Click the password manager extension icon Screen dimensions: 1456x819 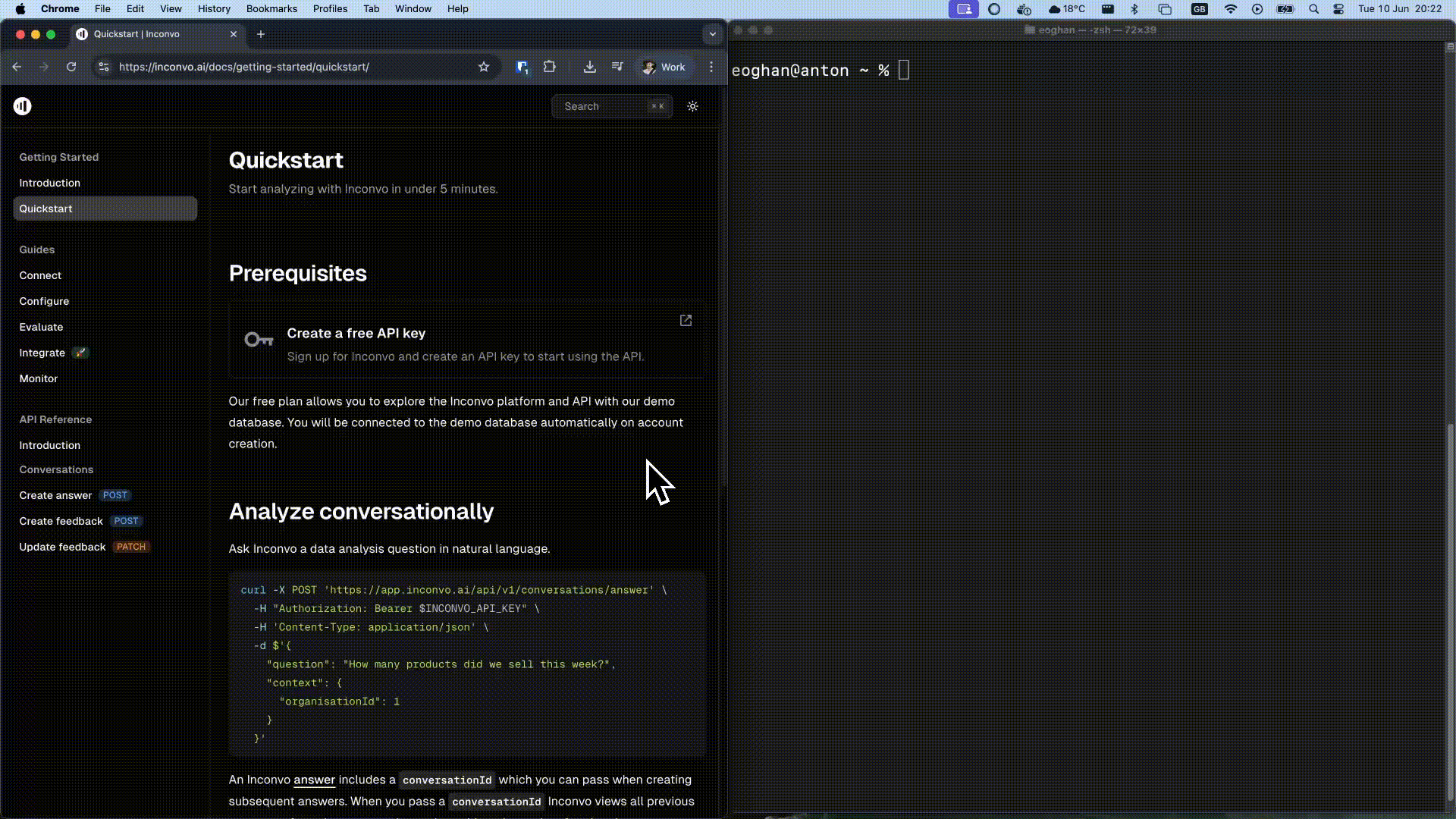(x=522, y=67)
